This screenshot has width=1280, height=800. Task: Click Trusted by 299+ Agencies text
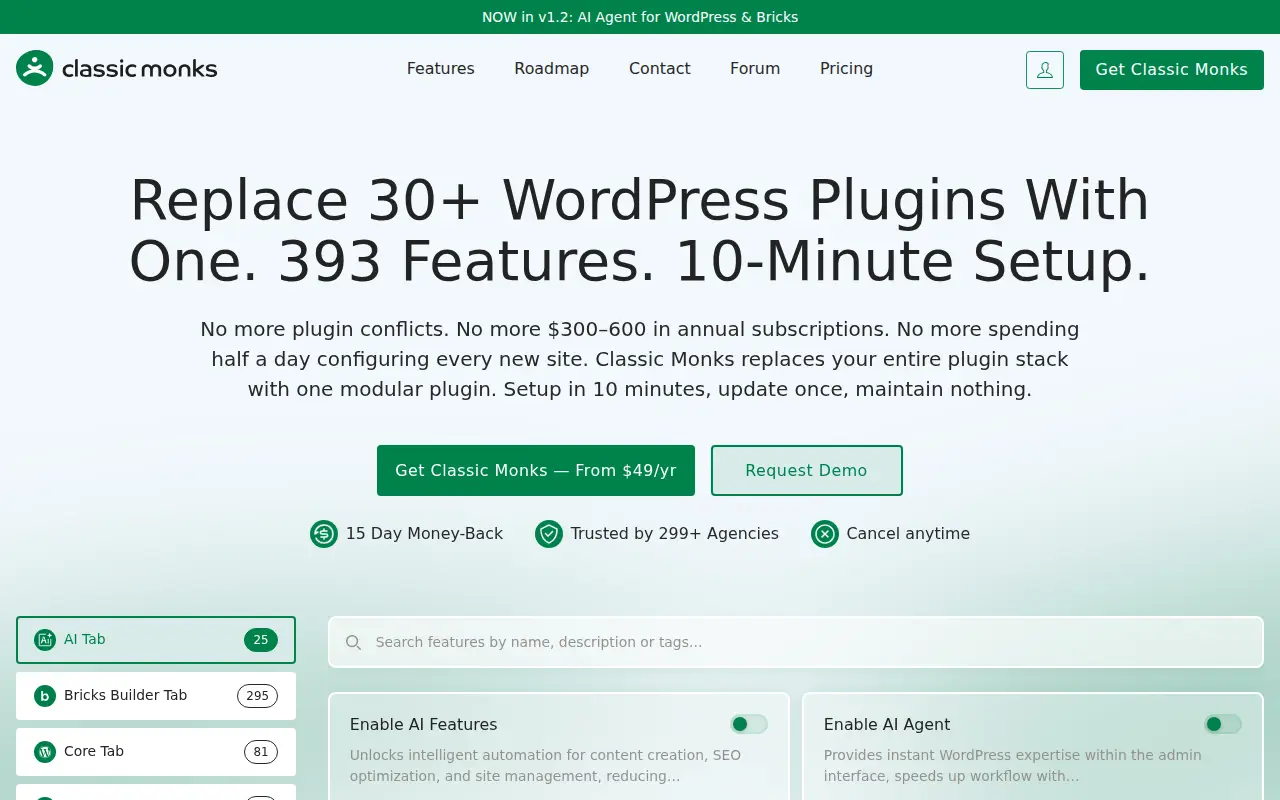click(675, 534)
